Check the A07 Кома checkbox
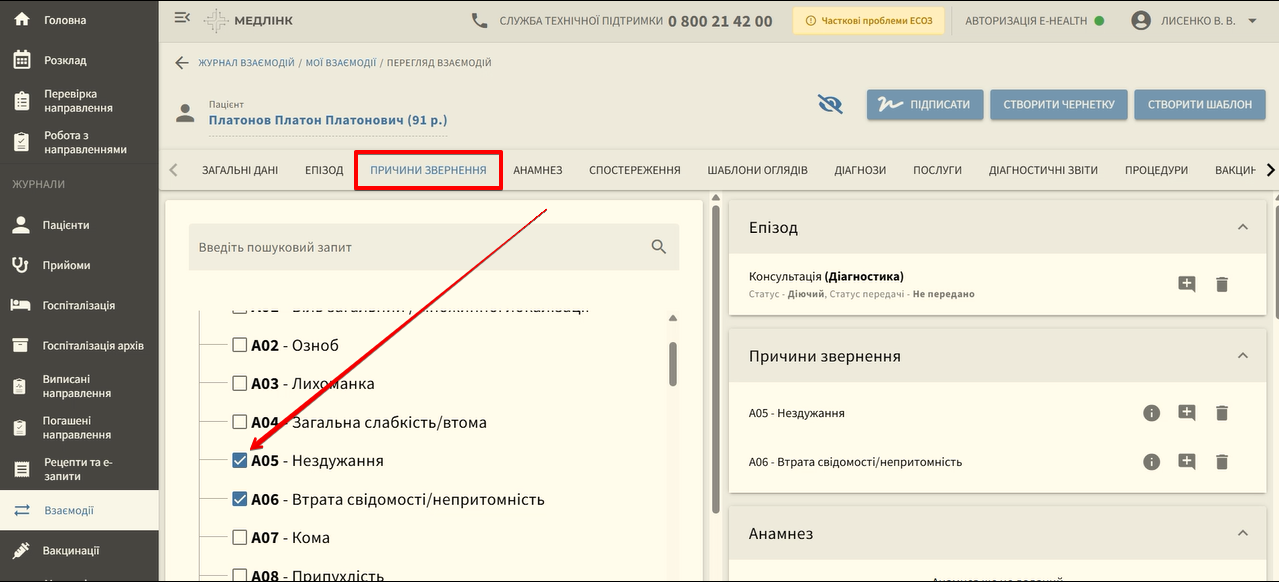Screen dimensions: 1279x582 click(240, 537)
